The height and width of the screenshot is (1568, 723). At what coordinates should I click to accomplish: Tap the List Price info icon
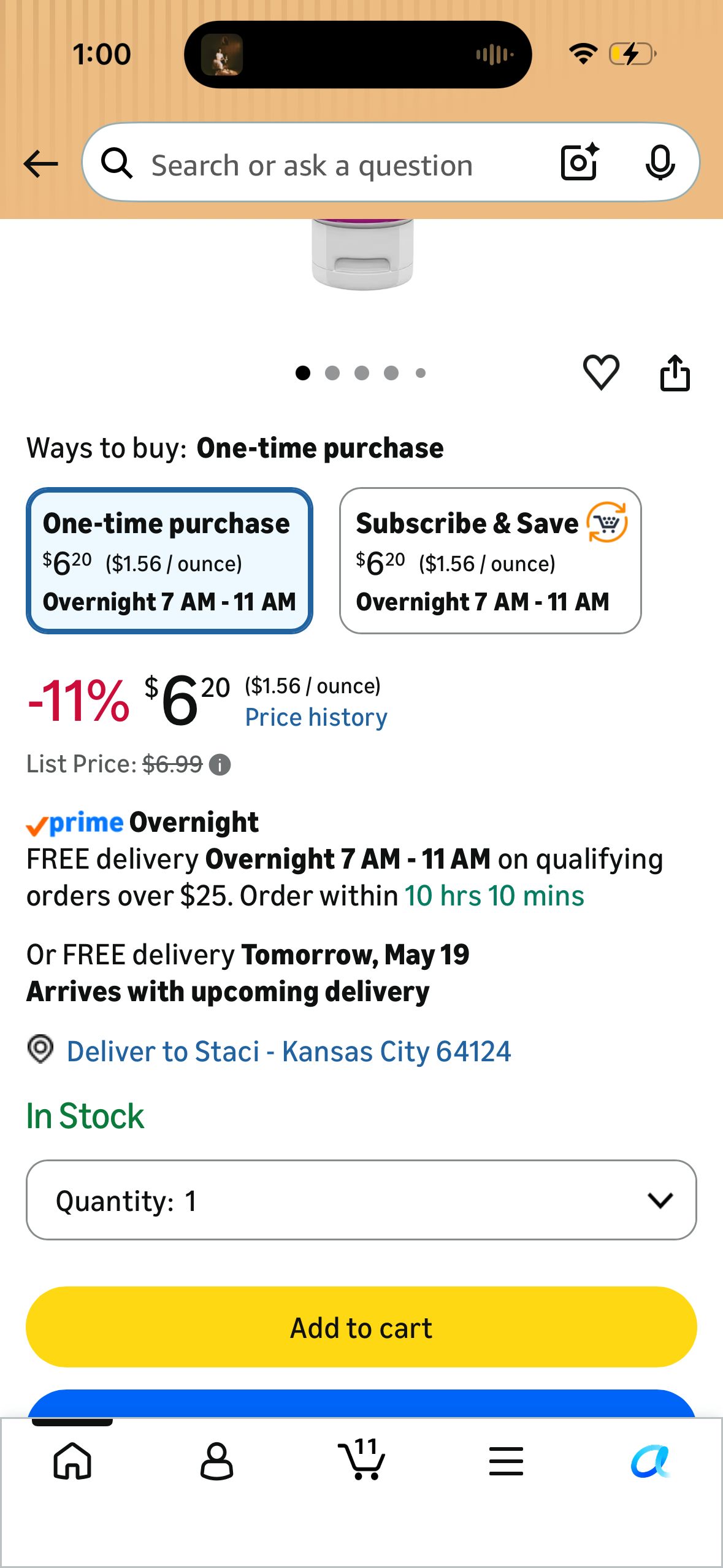[220, 764]
